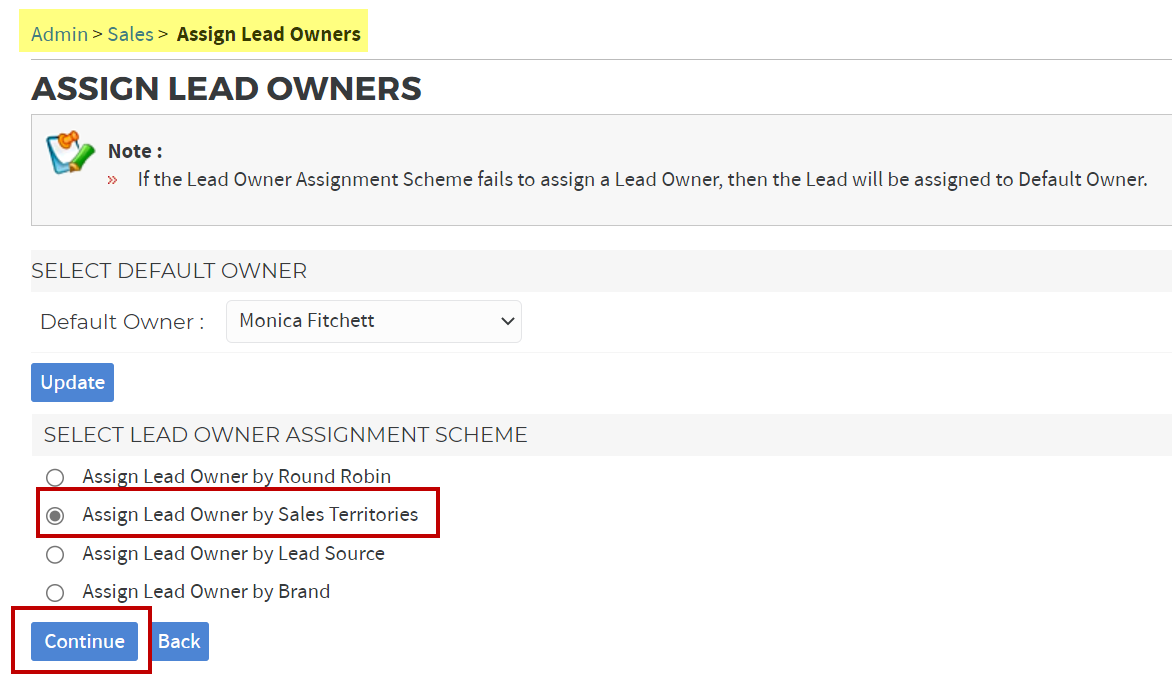Click the red double-arrow bullet in the note

tap(113, 180)
